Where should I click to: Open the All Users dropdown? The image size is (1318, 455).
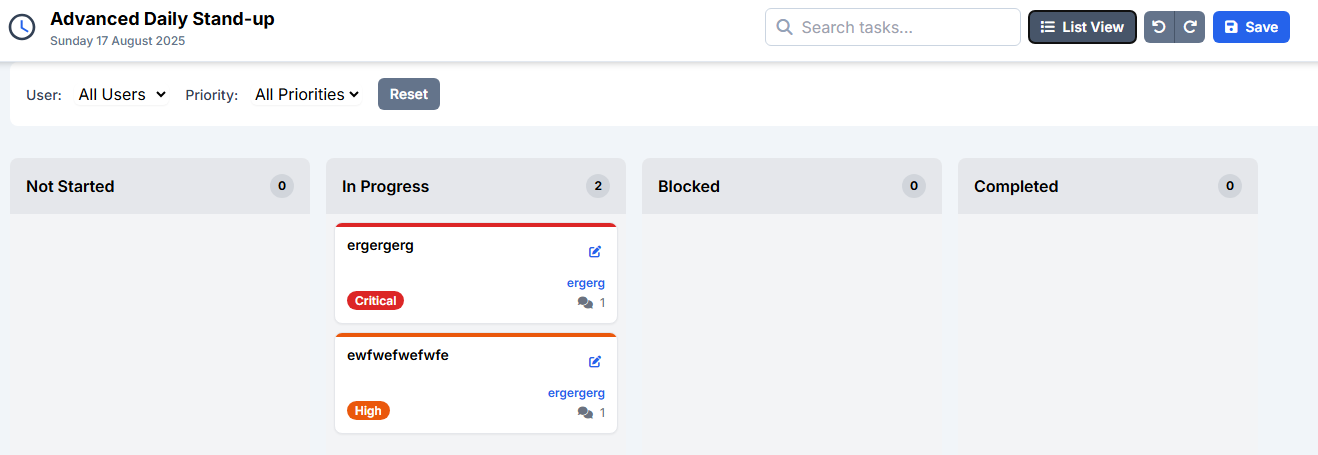tap(122, 94)
